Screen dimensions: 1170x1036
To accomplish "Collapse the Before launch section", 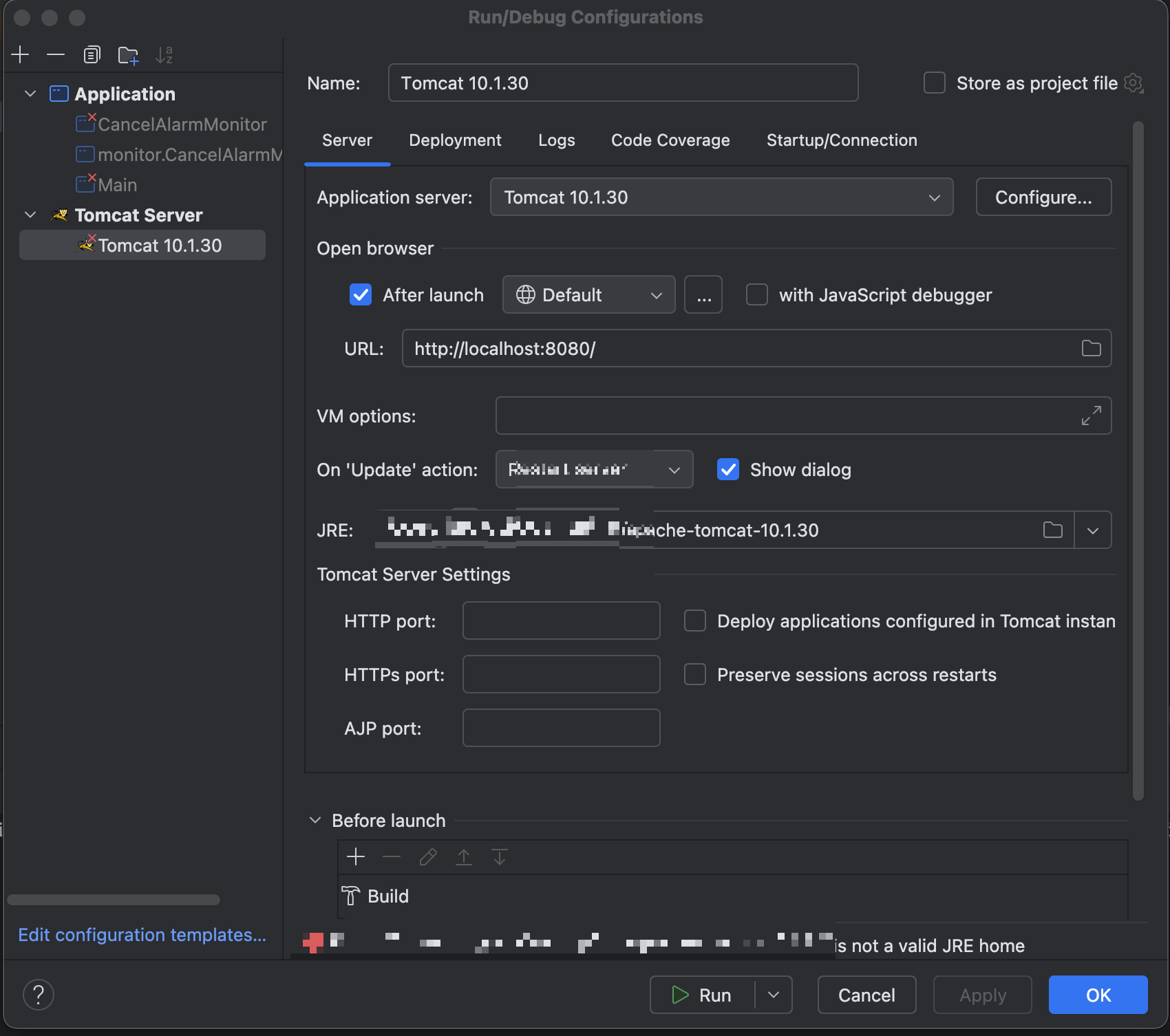I will point(315,820).
